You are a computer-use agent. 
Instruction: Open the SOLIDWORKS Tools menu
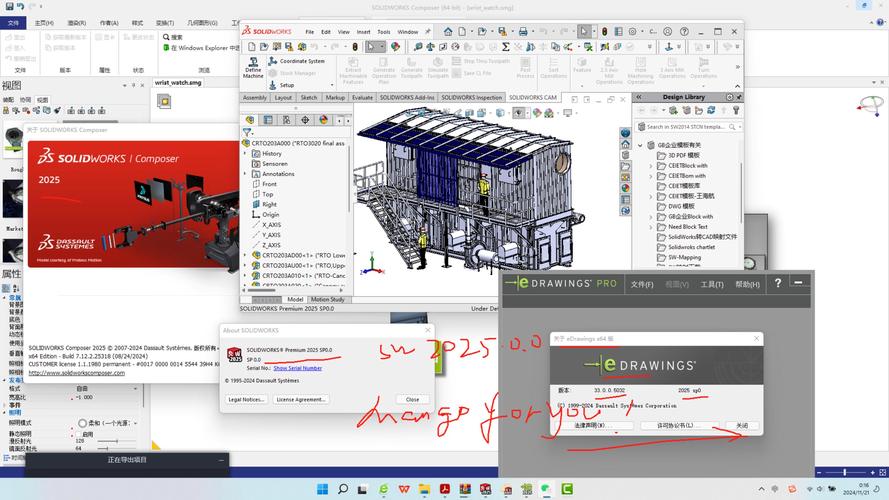pyautogui.click(x=384, y=32)
